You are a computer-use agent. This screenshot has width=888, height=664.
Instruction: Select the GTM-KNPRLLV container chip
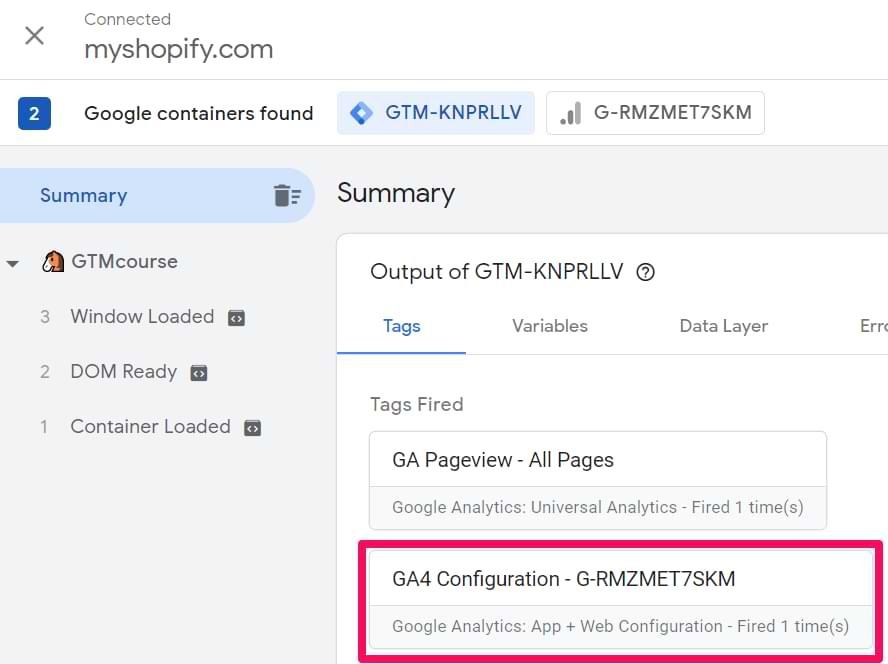[x=436, y=113]
